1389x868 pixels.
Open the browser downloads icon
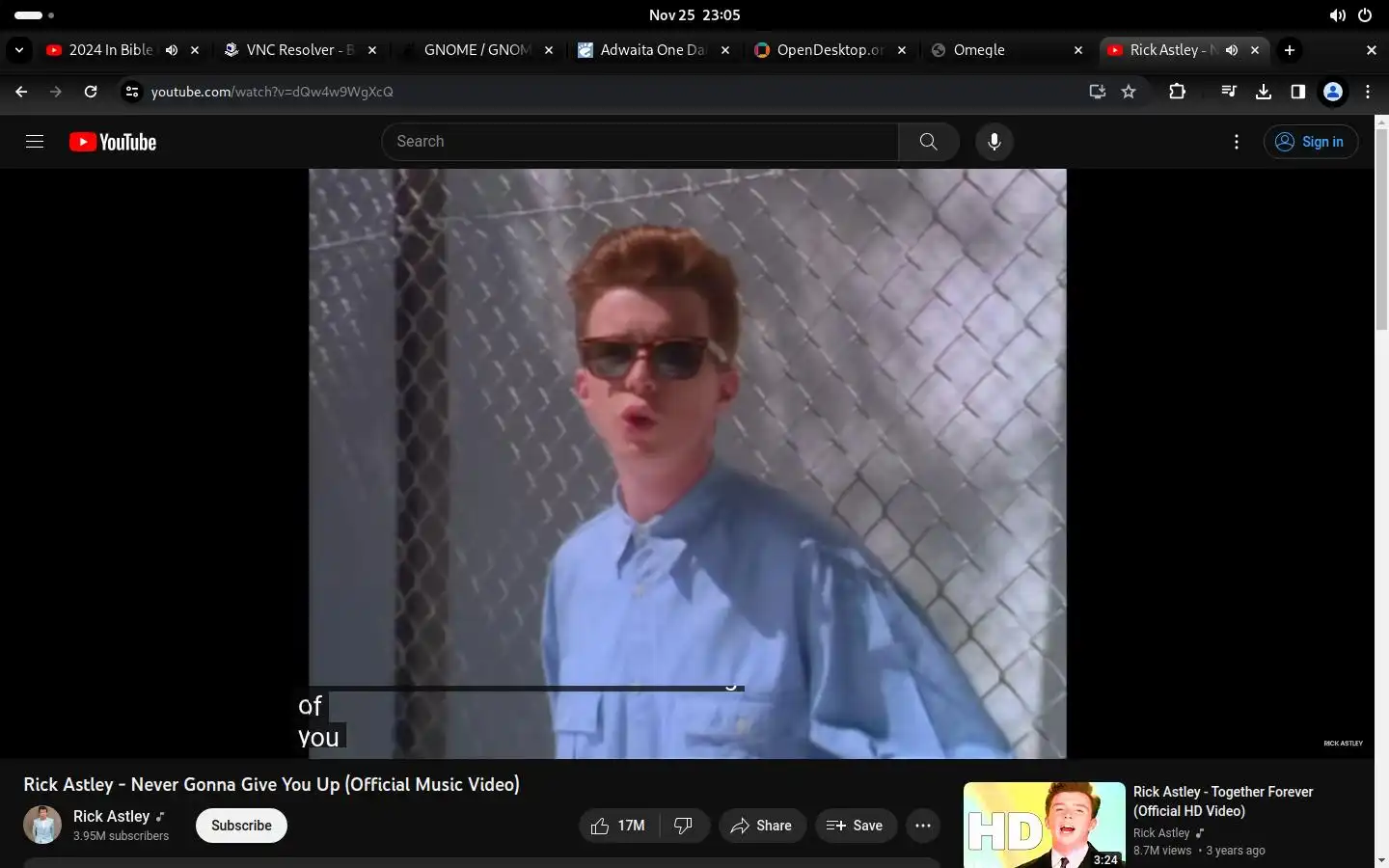point(1264,92)
